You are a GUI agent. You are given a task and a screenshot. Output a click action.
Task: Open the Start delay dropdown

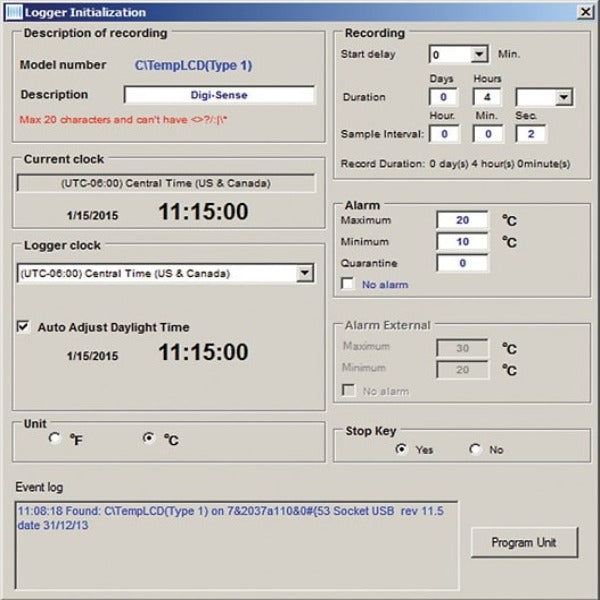(478, 54)
